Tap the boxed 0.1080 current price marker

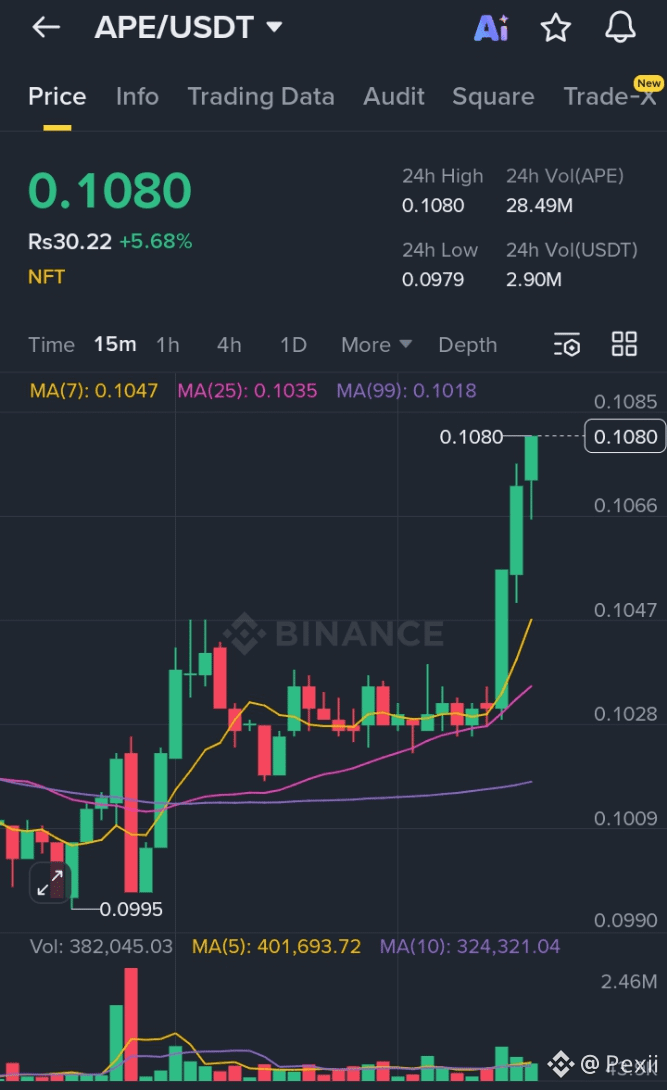625,437
